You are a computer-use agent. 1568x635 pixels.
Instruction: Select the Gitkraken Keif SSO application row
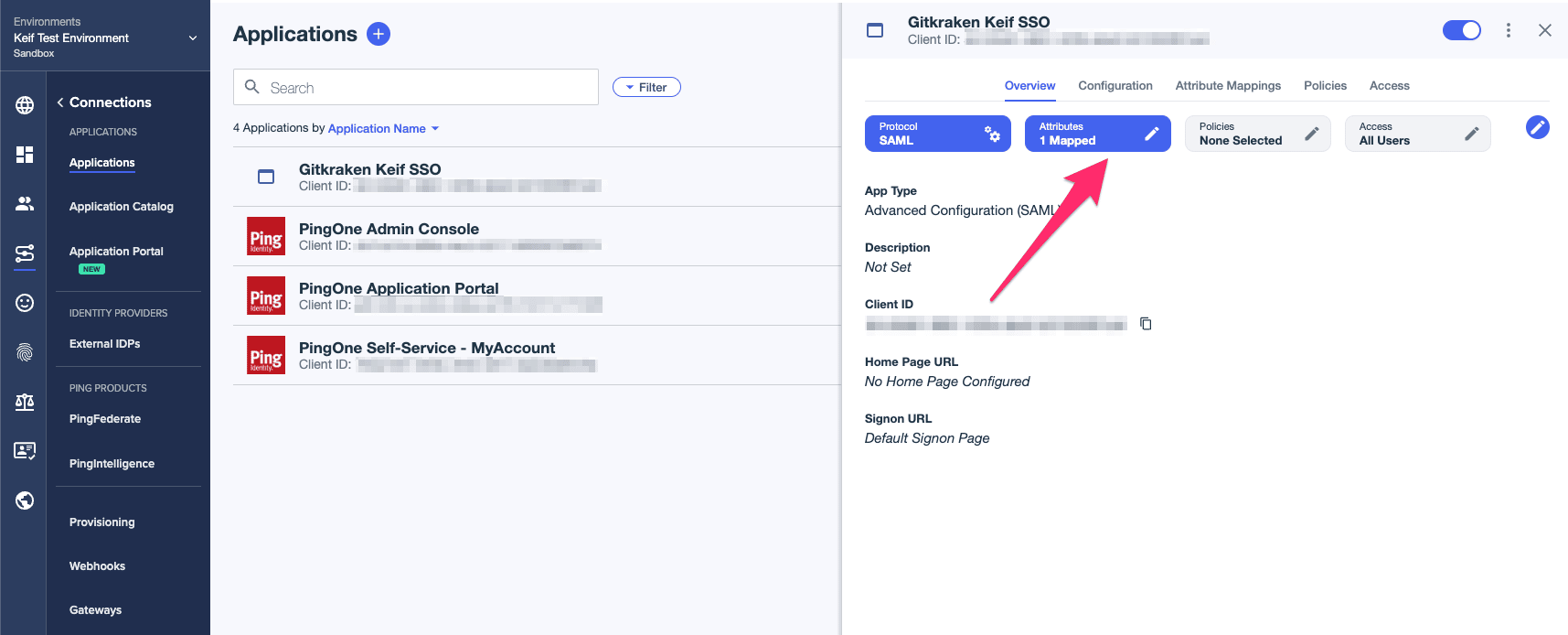tap(537, 177)
